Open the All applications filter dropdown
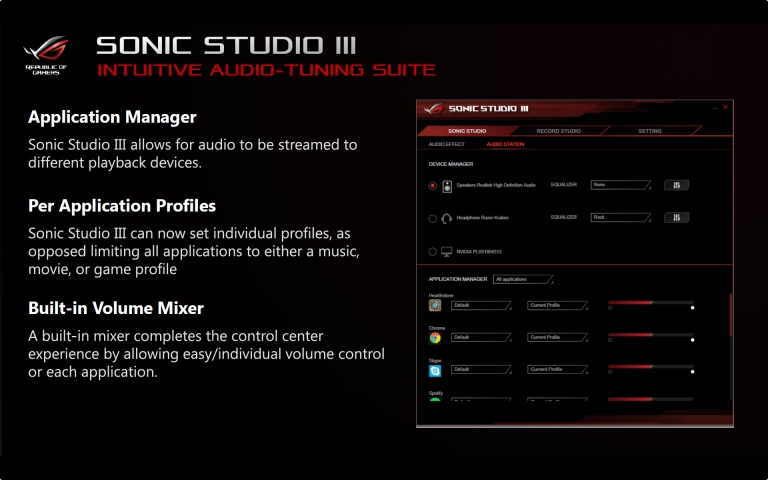The image size is (768, 480). click(x=523, y=280)
